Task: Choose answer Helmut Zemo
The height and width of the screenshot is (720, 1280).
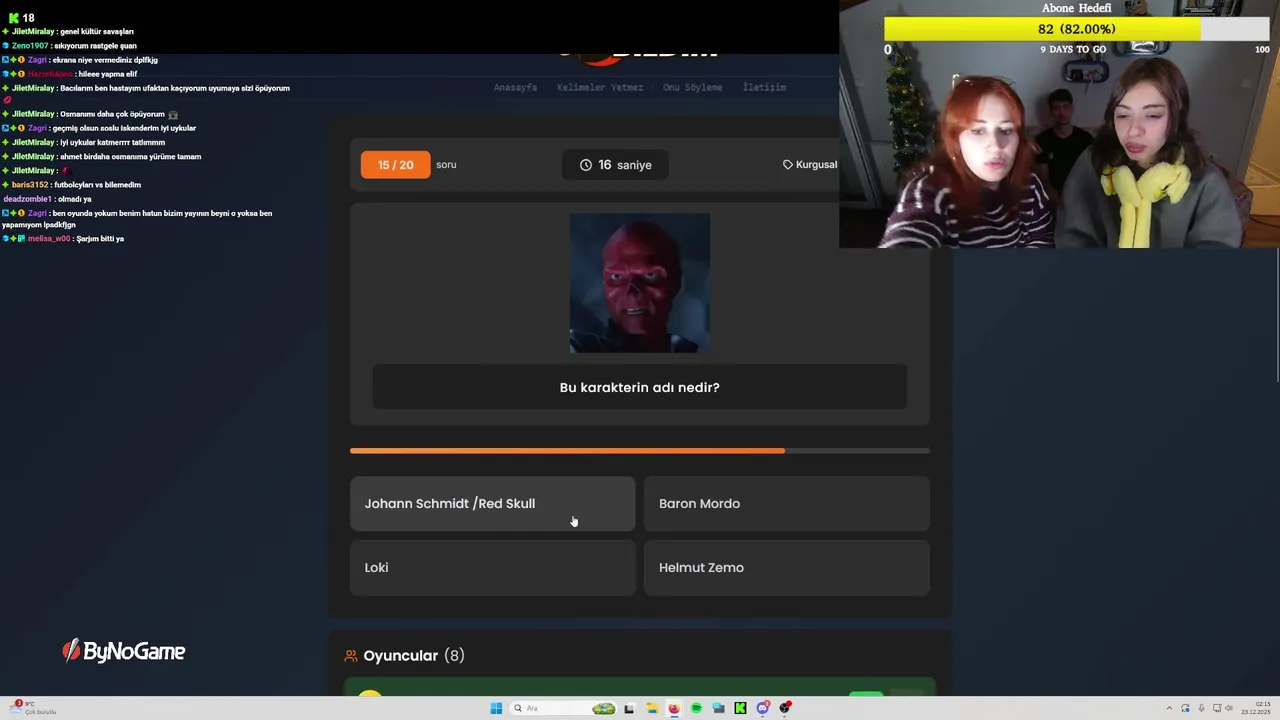Action: (787, 567)
